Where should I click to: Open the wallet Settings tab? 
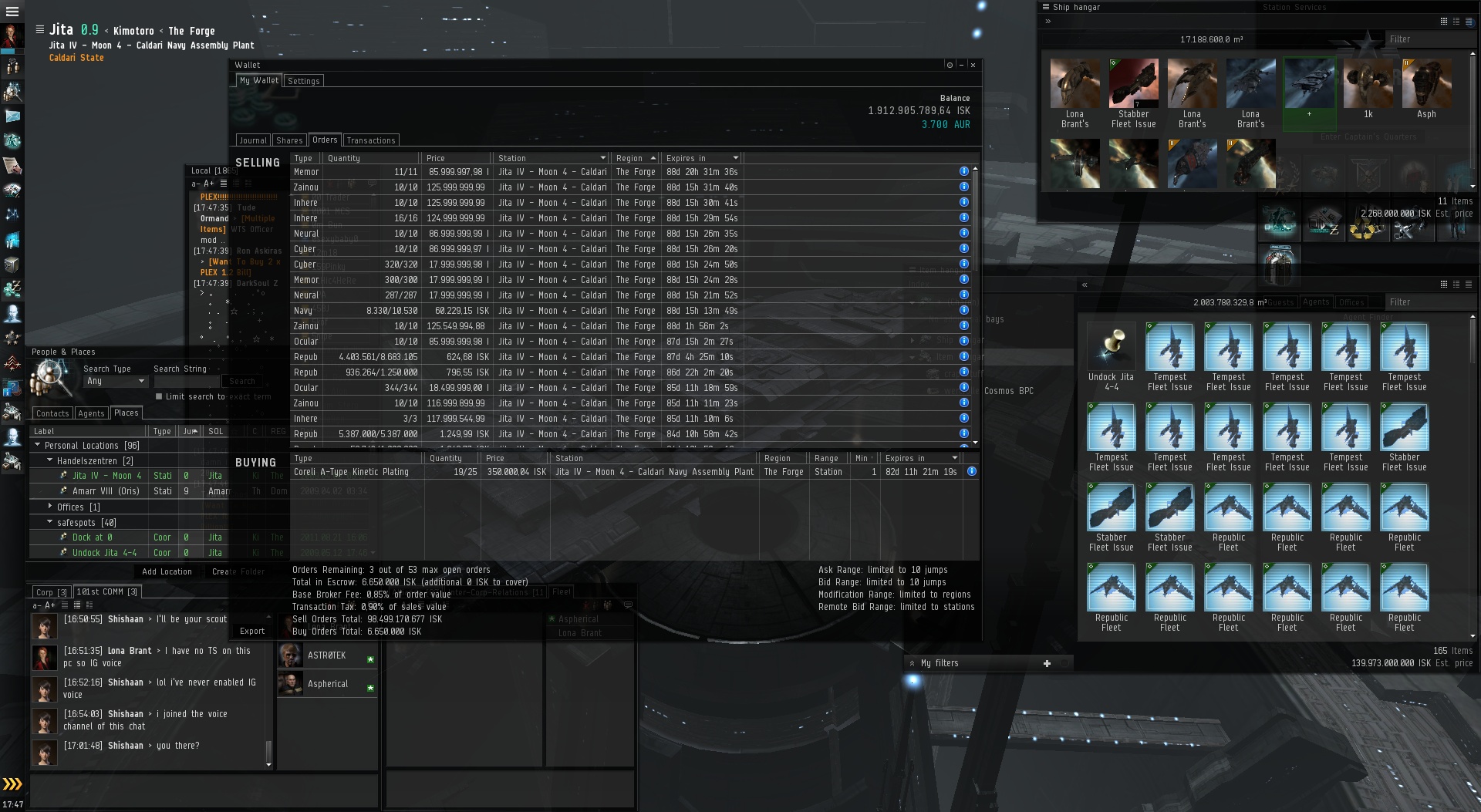point(304,81)
